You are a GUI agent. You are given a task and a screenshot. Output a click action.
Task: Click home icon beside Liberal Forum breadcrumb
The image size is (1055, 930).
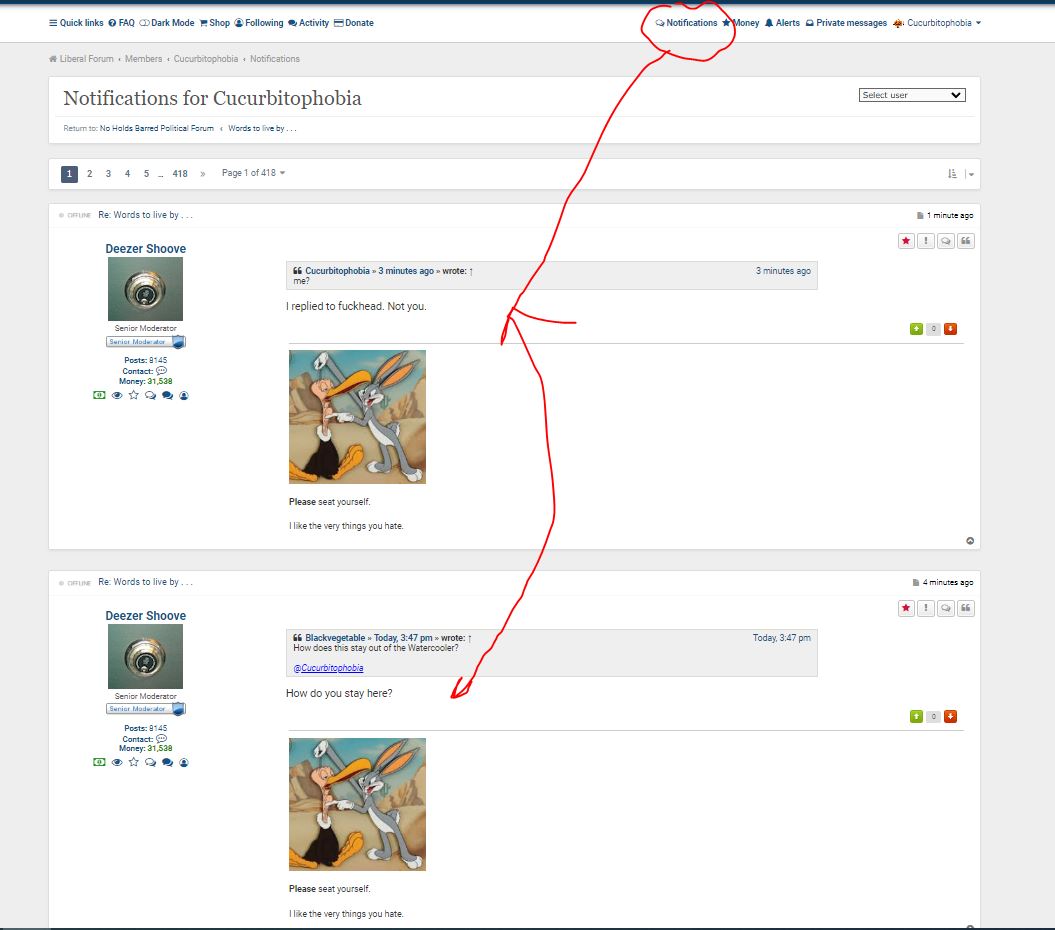(x=52, y=59)
